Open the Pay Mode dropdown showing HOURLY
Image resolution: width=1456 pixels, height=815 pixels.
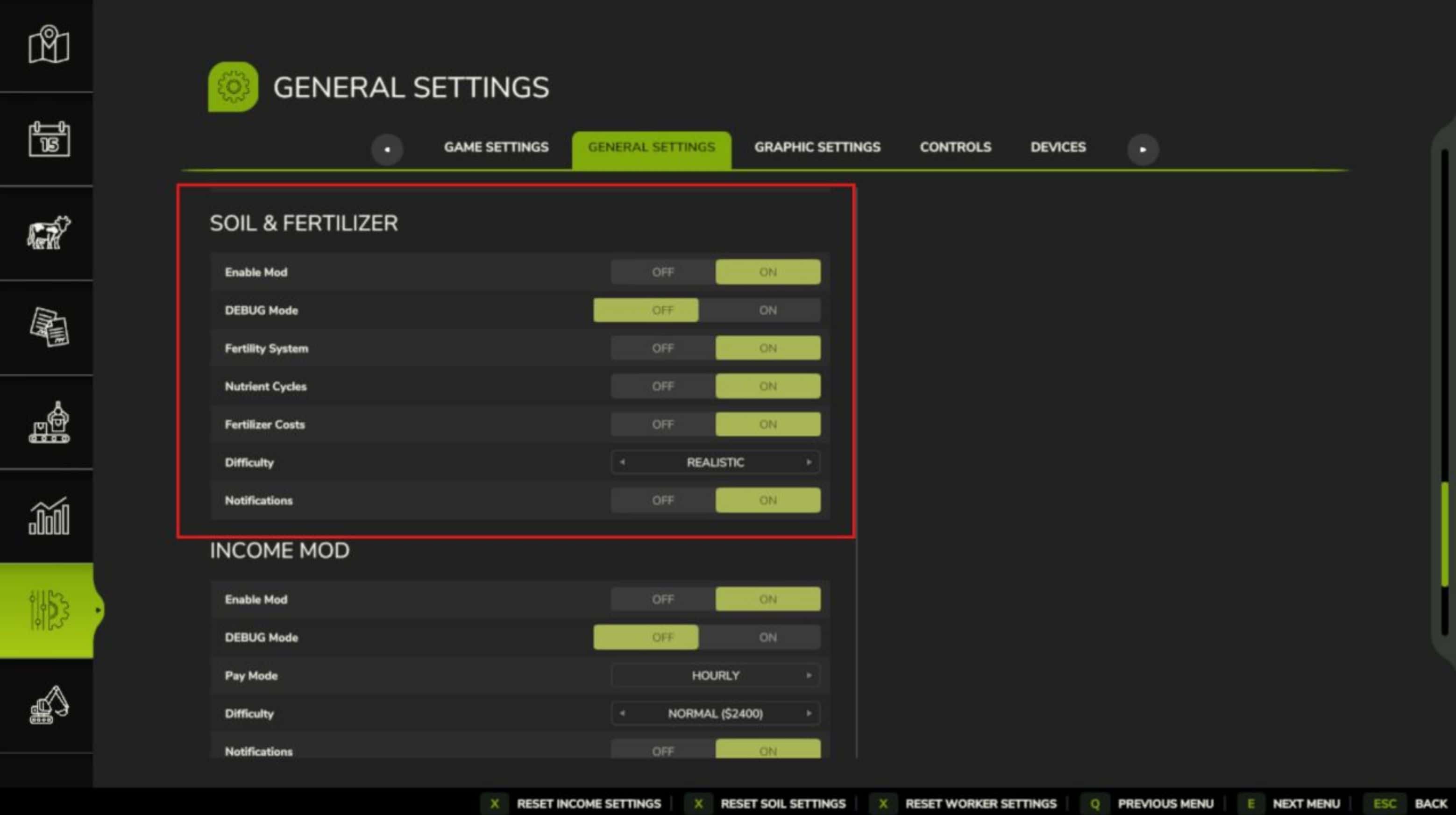[715, 675]
